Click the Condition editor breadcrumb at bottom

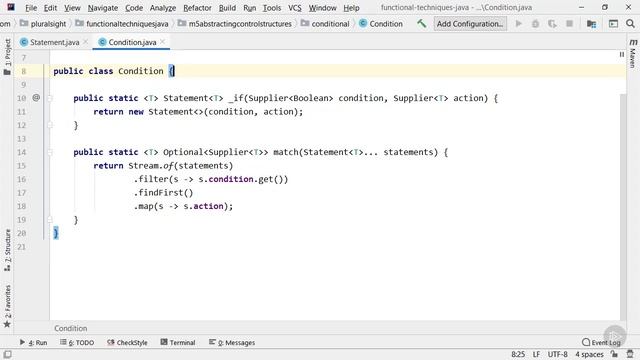pyautogui.click(x=71, y=328)
